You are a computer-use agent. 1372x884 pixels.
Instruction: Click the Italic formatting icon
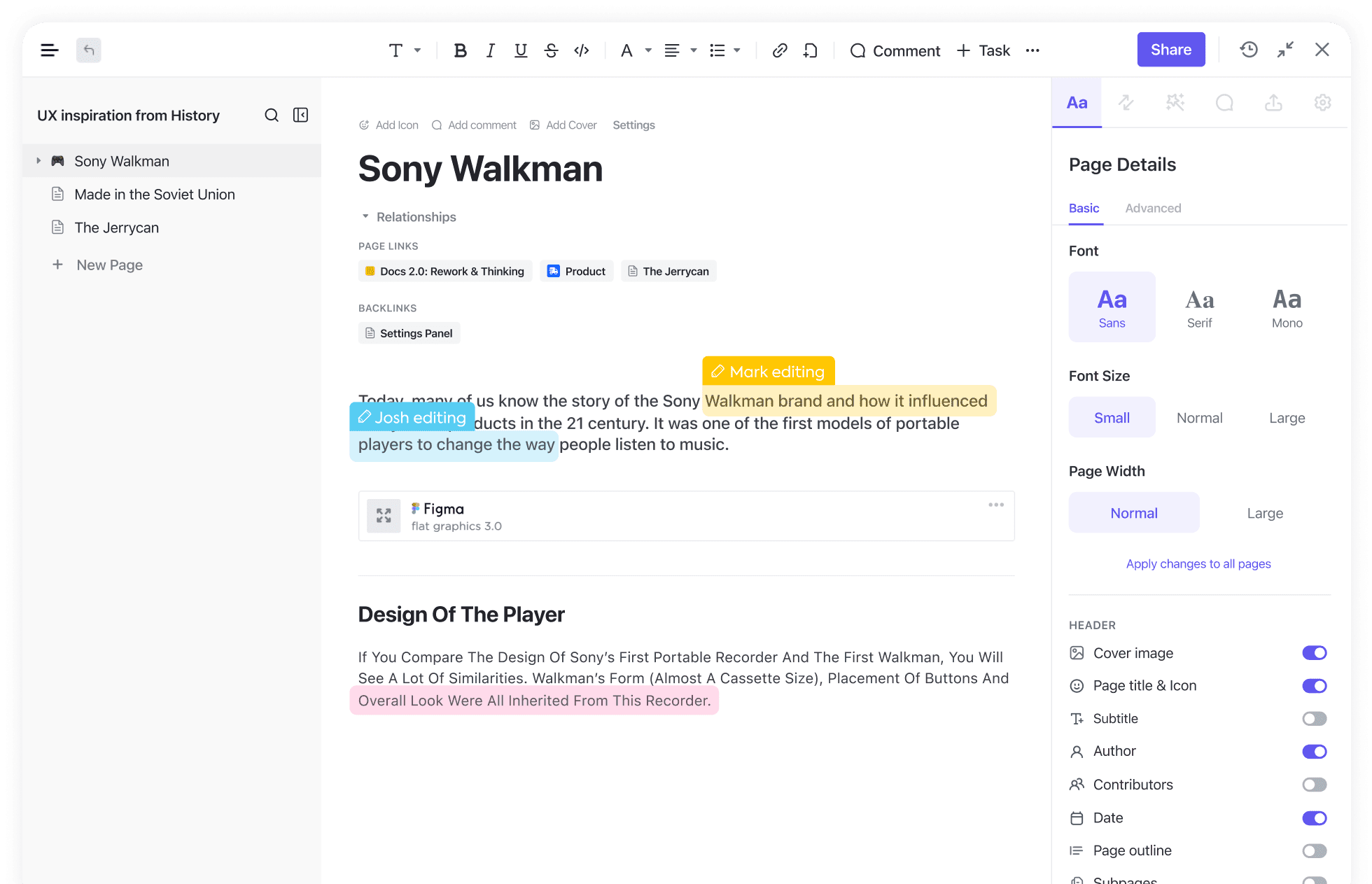(x=490, y=50)
